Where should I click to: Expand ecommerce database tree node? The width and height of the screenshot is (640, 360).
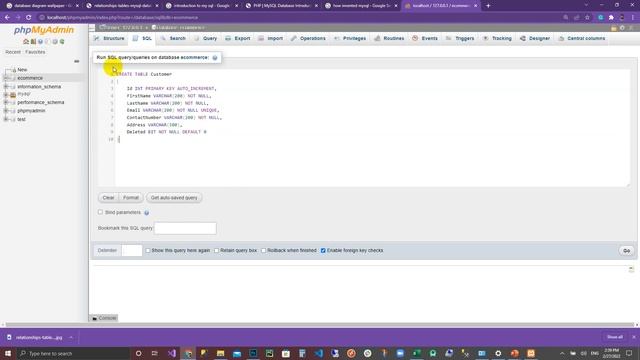pos(6,78)
